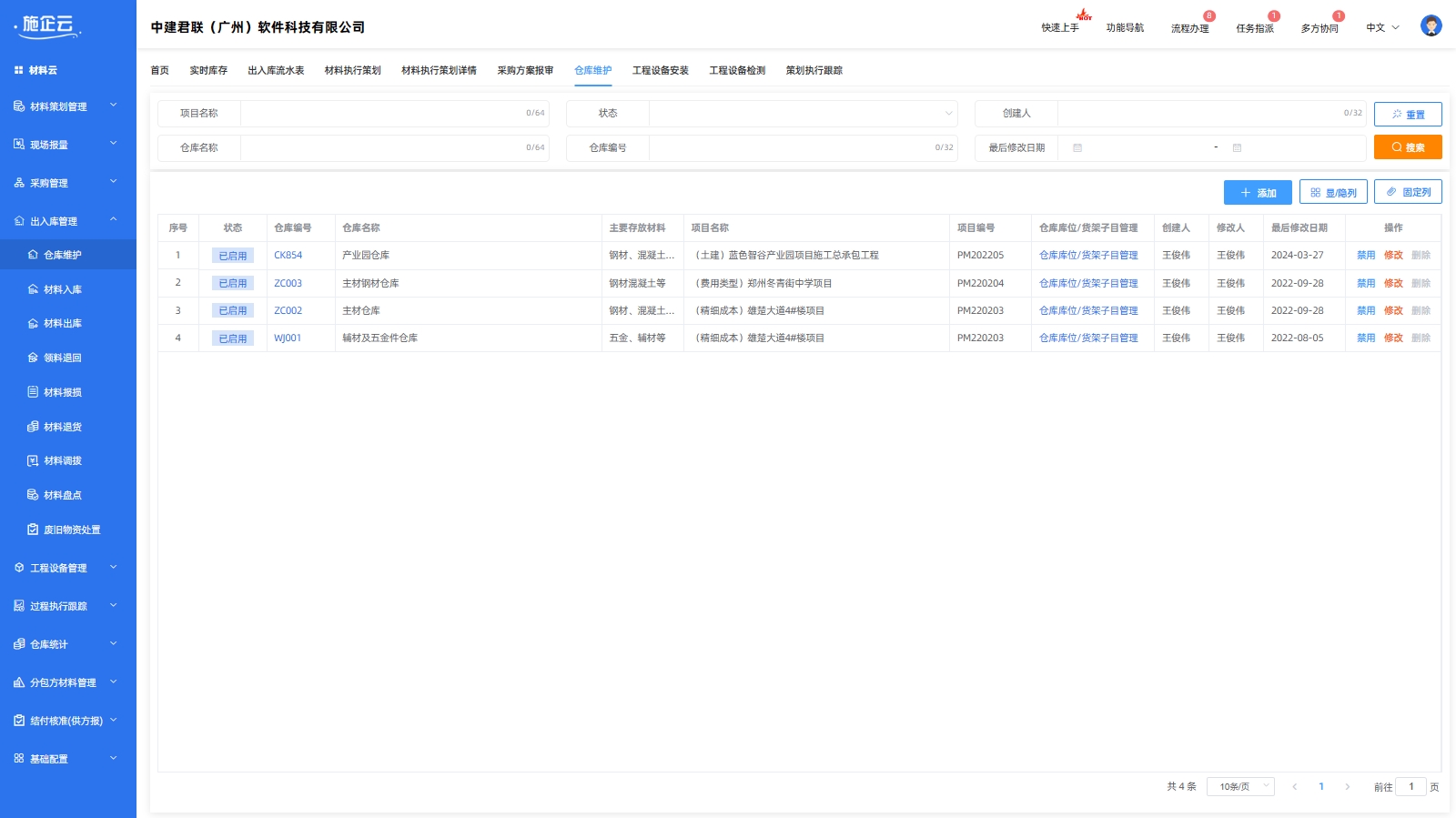Click the 仓库统计 sidebar icon
The image size is (1456, 818).
click(19, 644)
